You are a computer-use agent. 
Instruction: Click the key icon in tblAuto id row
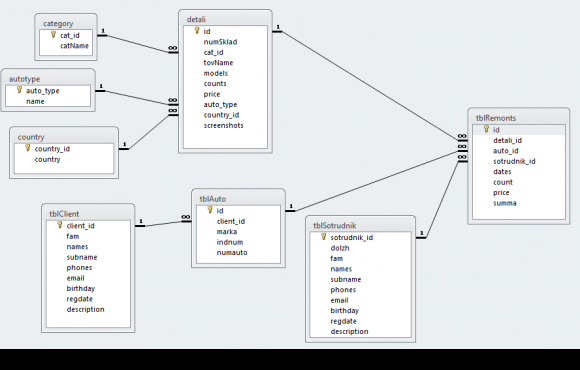(210, 210)
